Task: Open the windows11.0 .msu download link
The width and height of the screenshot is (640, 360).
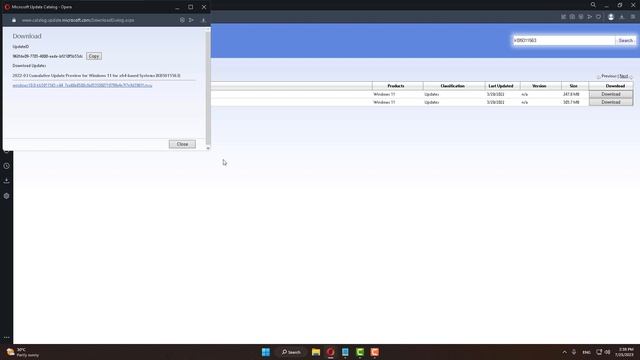Action: [82, 86]
